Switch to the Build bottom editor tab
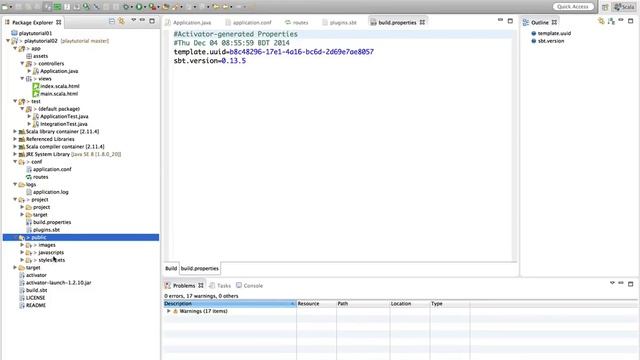640x360 pixels. point(171,269)
